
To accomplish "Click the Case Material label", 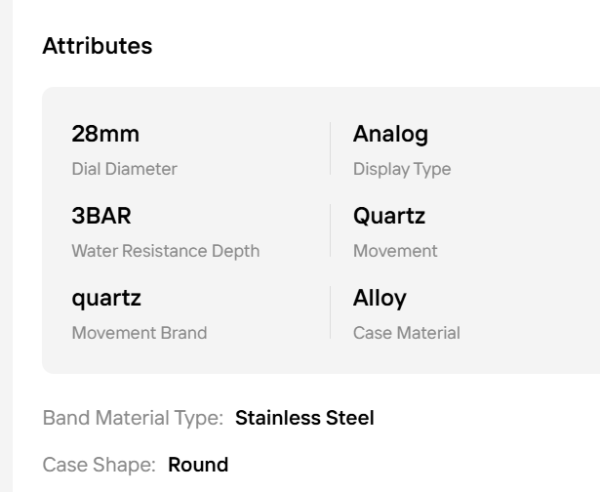I will click(x=406, y=333).
